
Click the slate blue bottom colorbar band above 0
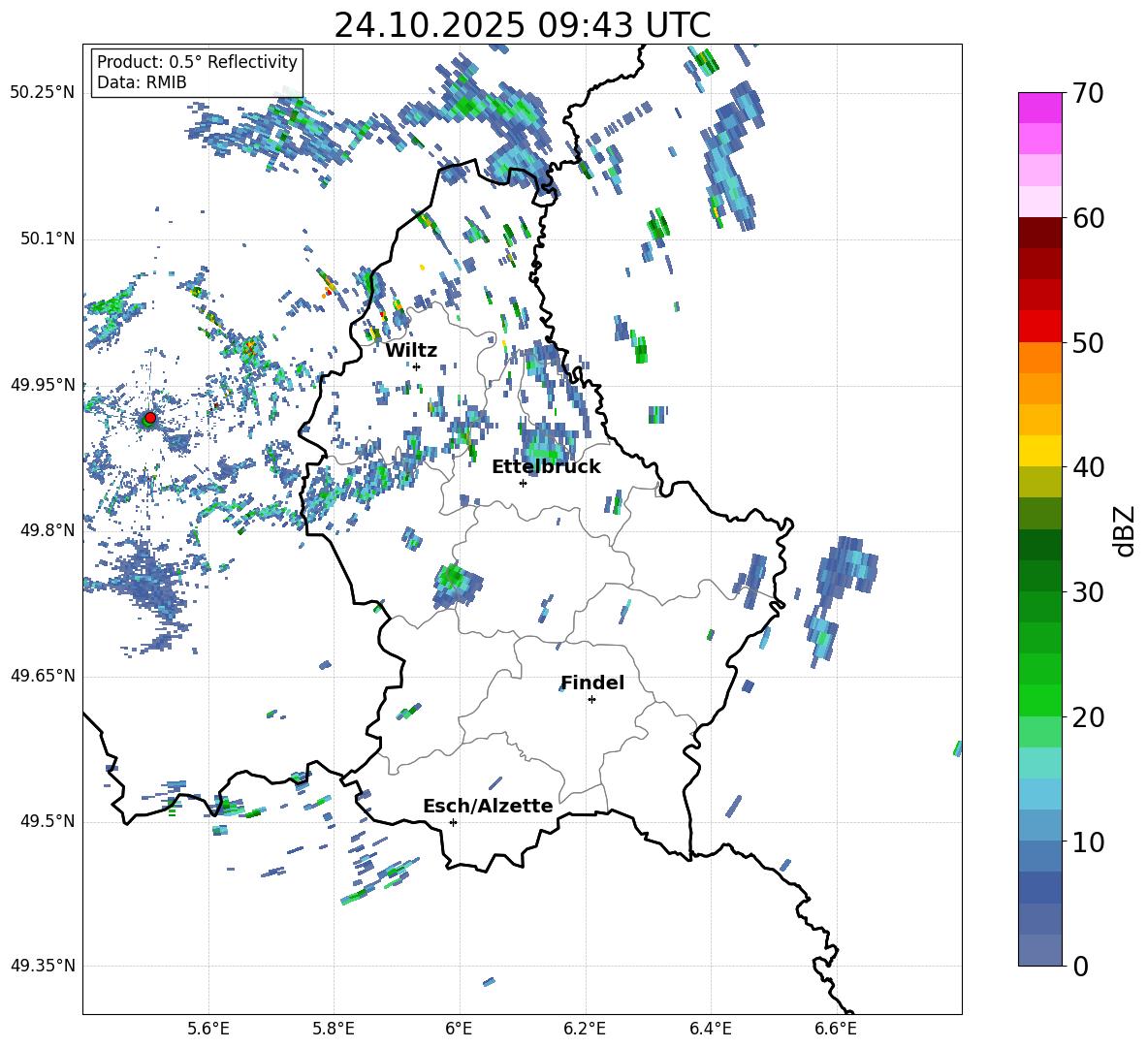[x=1040, y=950]
